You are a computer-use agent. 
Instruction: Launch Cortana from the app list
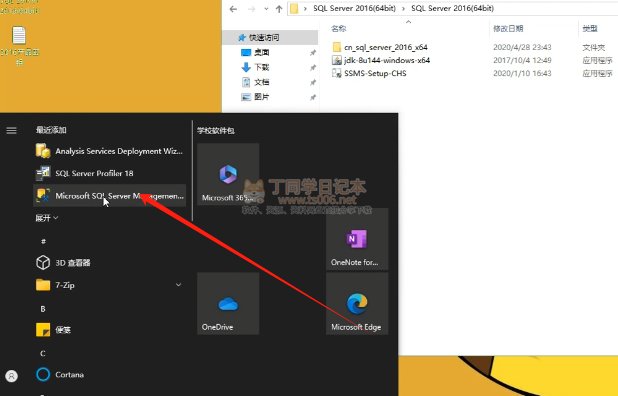[109, 374]
